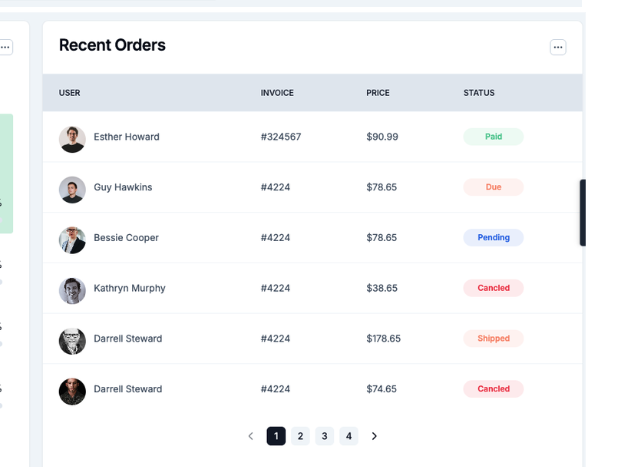The height and width of the screenshot is (467, 617).
Task: Go to previous page with left chevron
Action: coord(251,436)
